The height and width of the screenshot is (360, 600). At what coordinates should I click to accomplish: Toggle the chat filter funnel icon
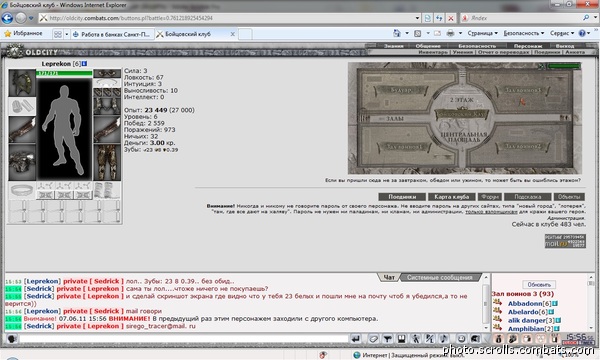(x=388, y=339)
